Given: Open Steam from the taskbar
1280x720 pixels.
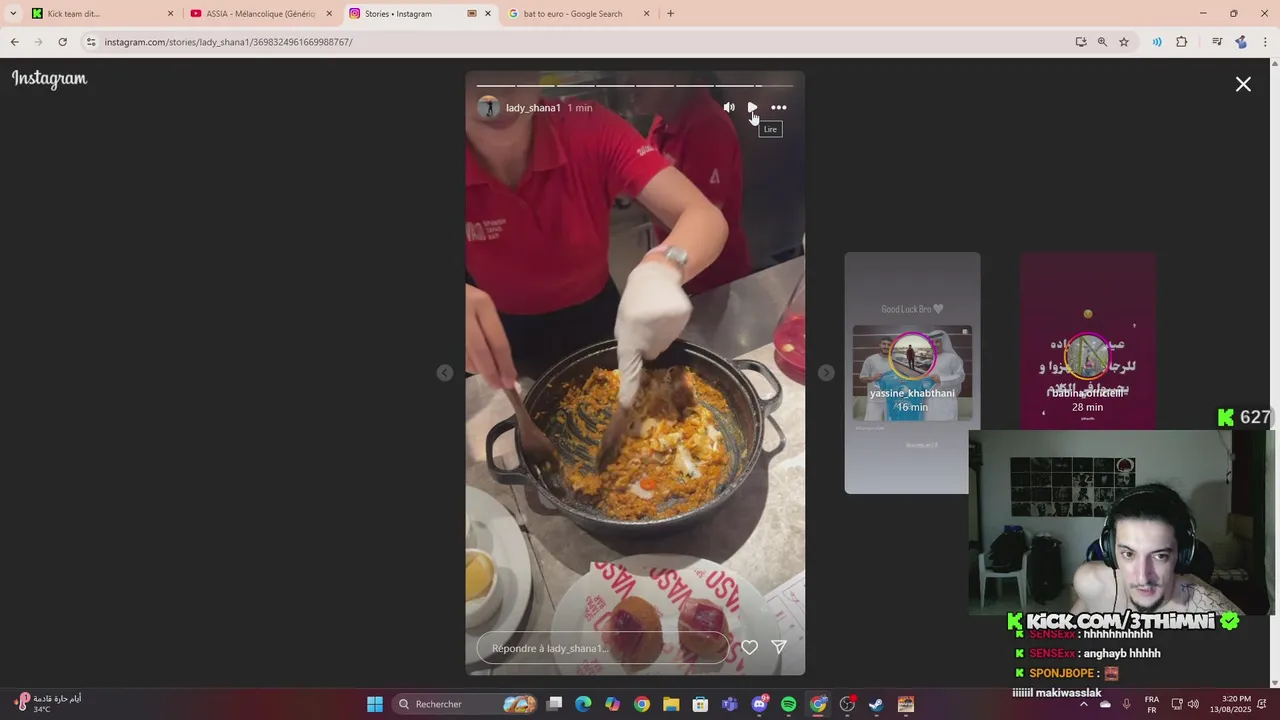Looking at the screenshot, I should click(876, 704).
